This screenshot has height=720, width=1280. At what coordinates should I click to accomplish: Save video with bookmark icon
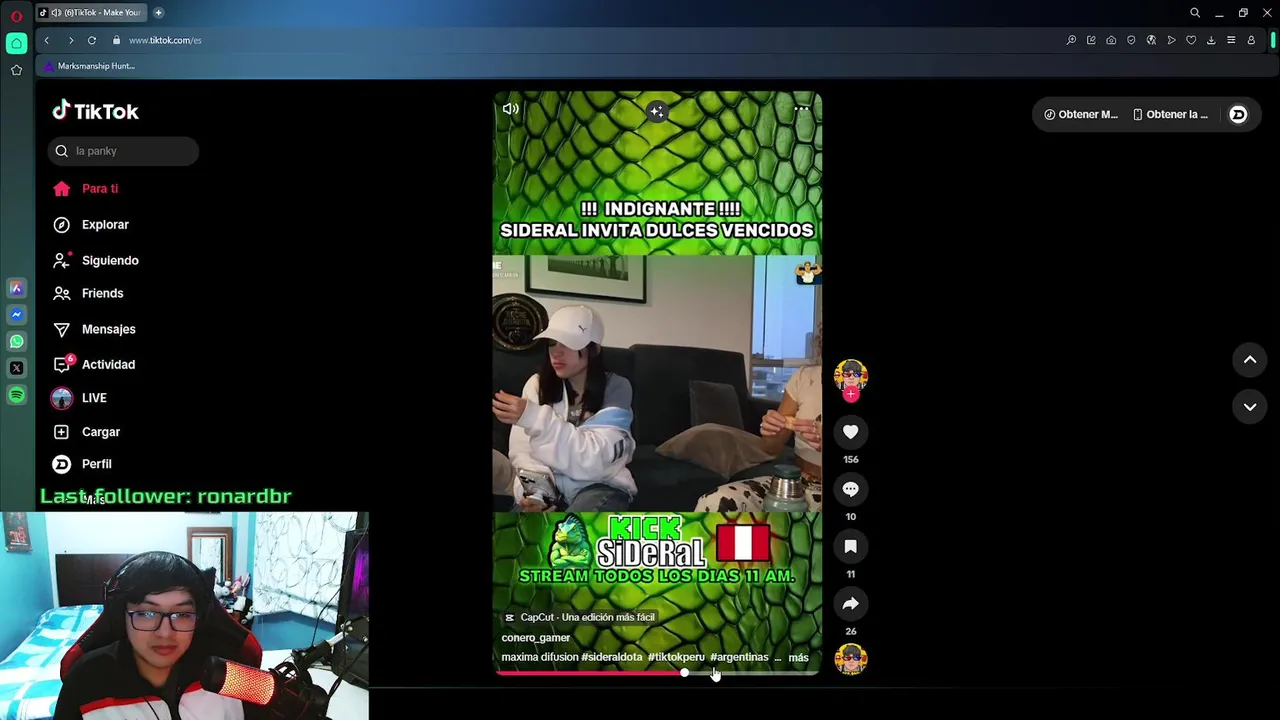click(x=851, y=547)
